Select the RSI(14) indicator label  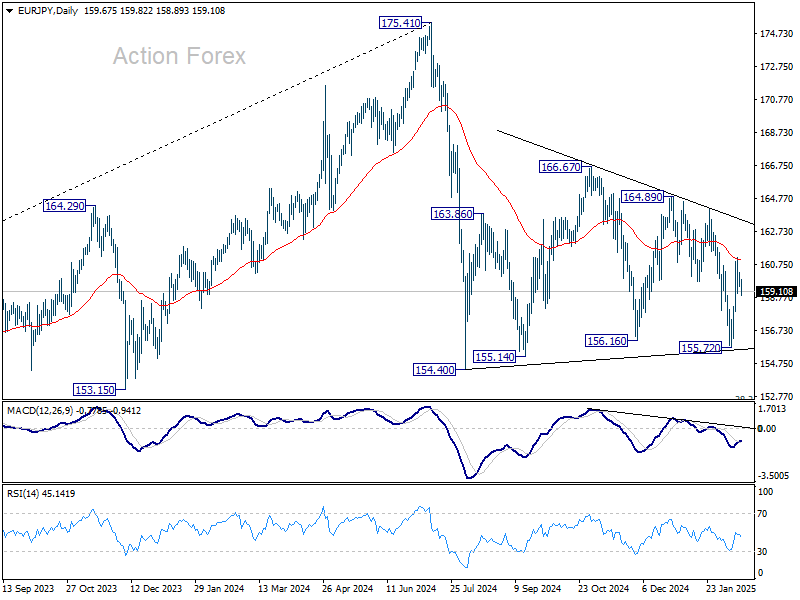point(26,493)
